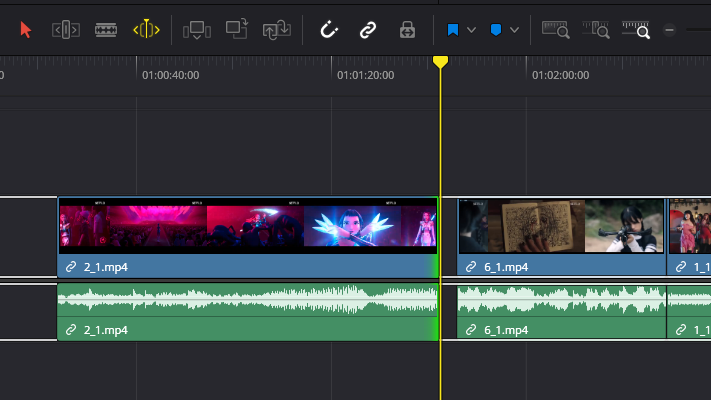Toggle the Position Lock icon
The width and height of the screenshot is (711, 400).
(407, 30)
